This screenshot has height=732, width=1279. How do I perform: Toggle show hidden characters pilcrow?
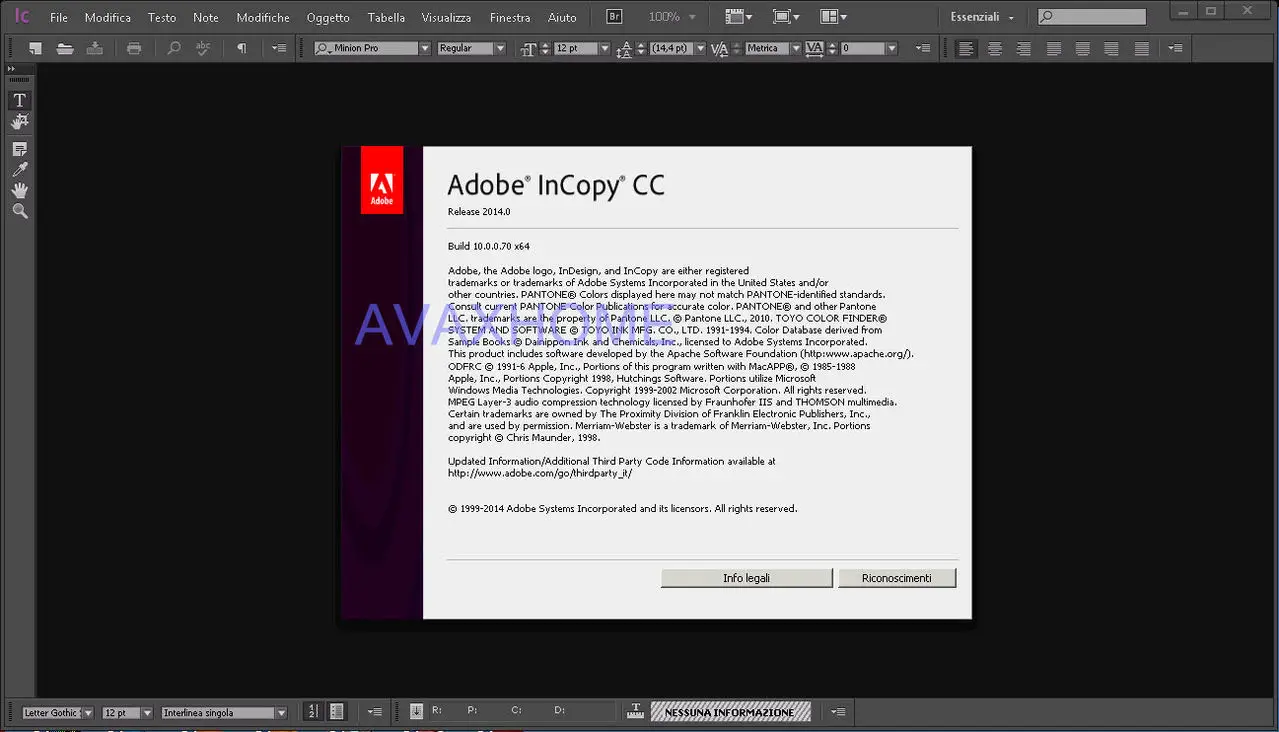242,48
